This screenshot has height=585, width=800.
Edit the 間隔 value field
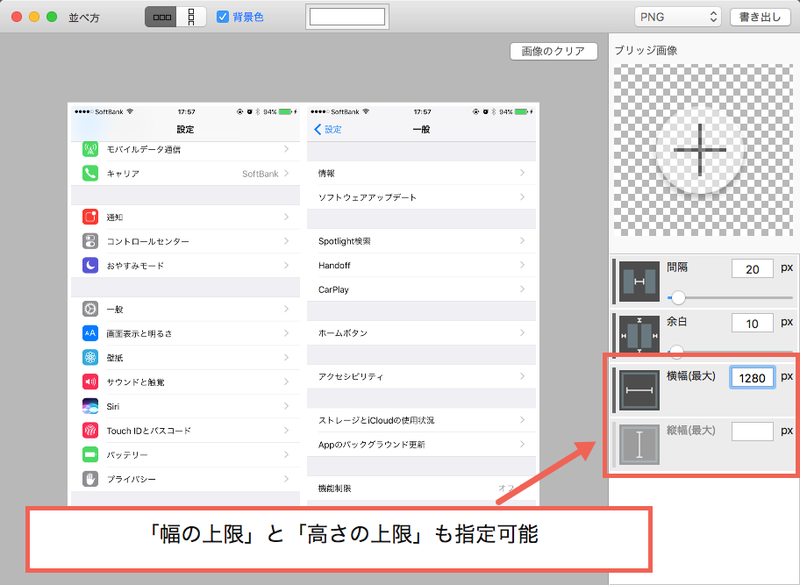(x=752, y=269)
